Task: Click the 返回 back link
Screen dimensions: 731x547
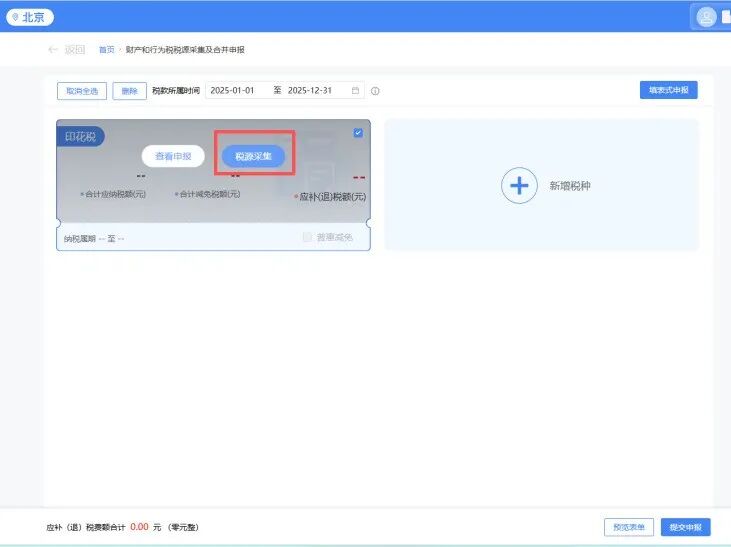Action: click(74, 49)
